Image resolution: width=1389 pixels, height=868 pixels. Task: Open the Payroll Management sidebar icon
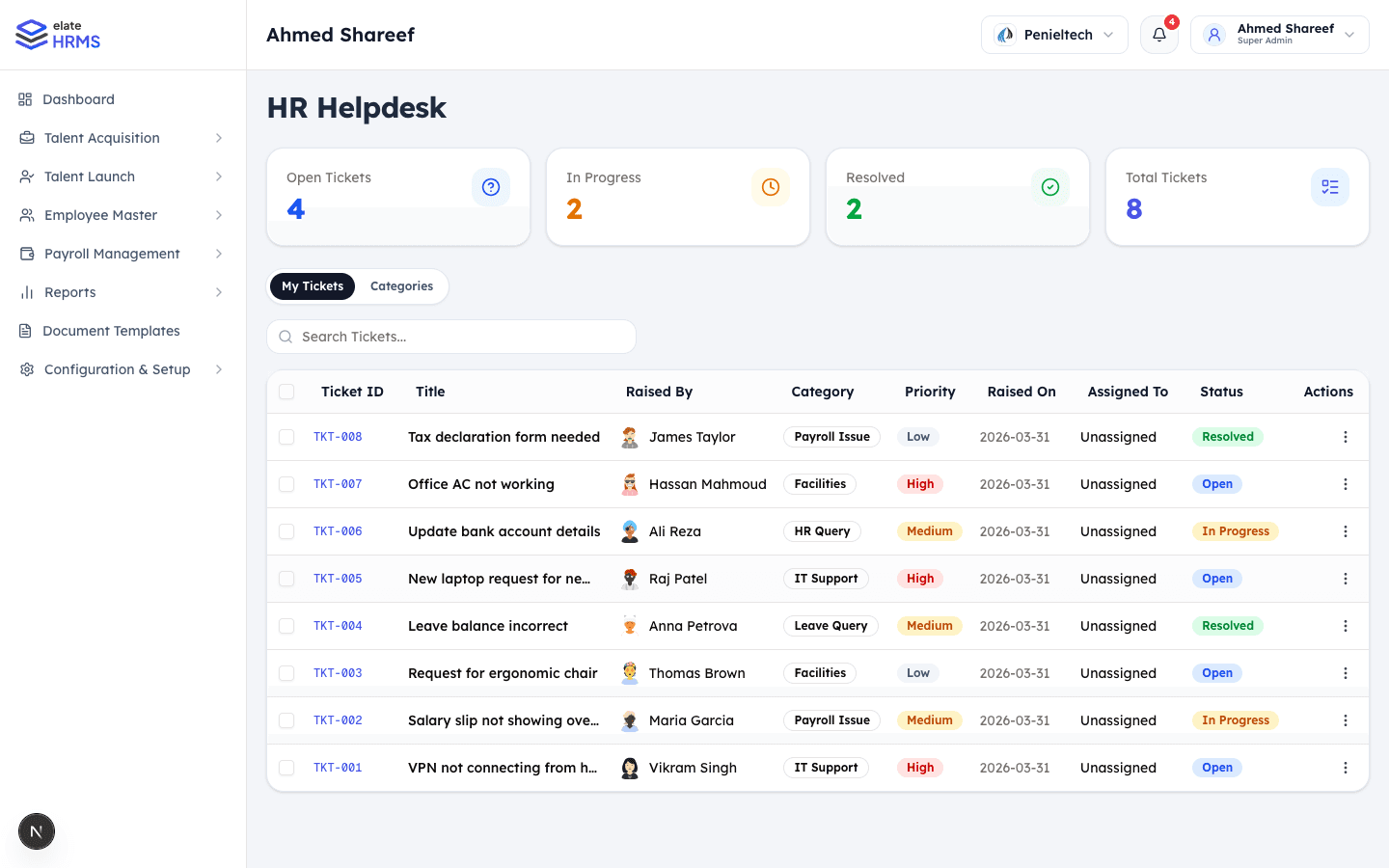tap(25, 253)
